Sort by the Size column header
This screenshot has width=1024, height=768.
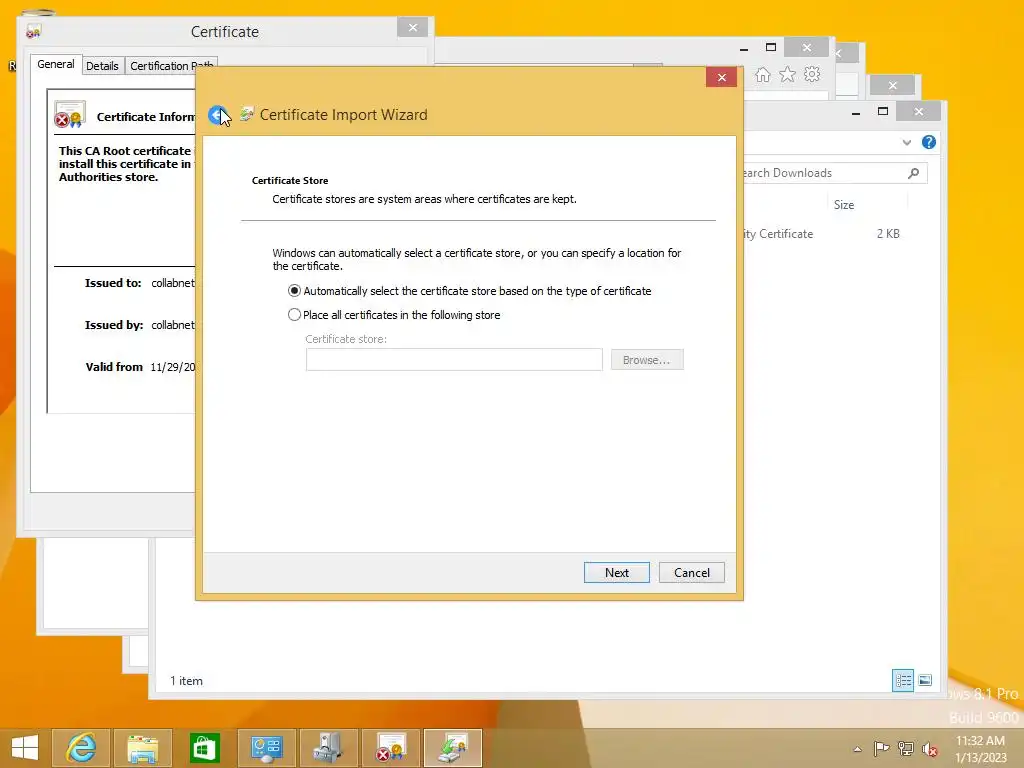pos(844,205)
